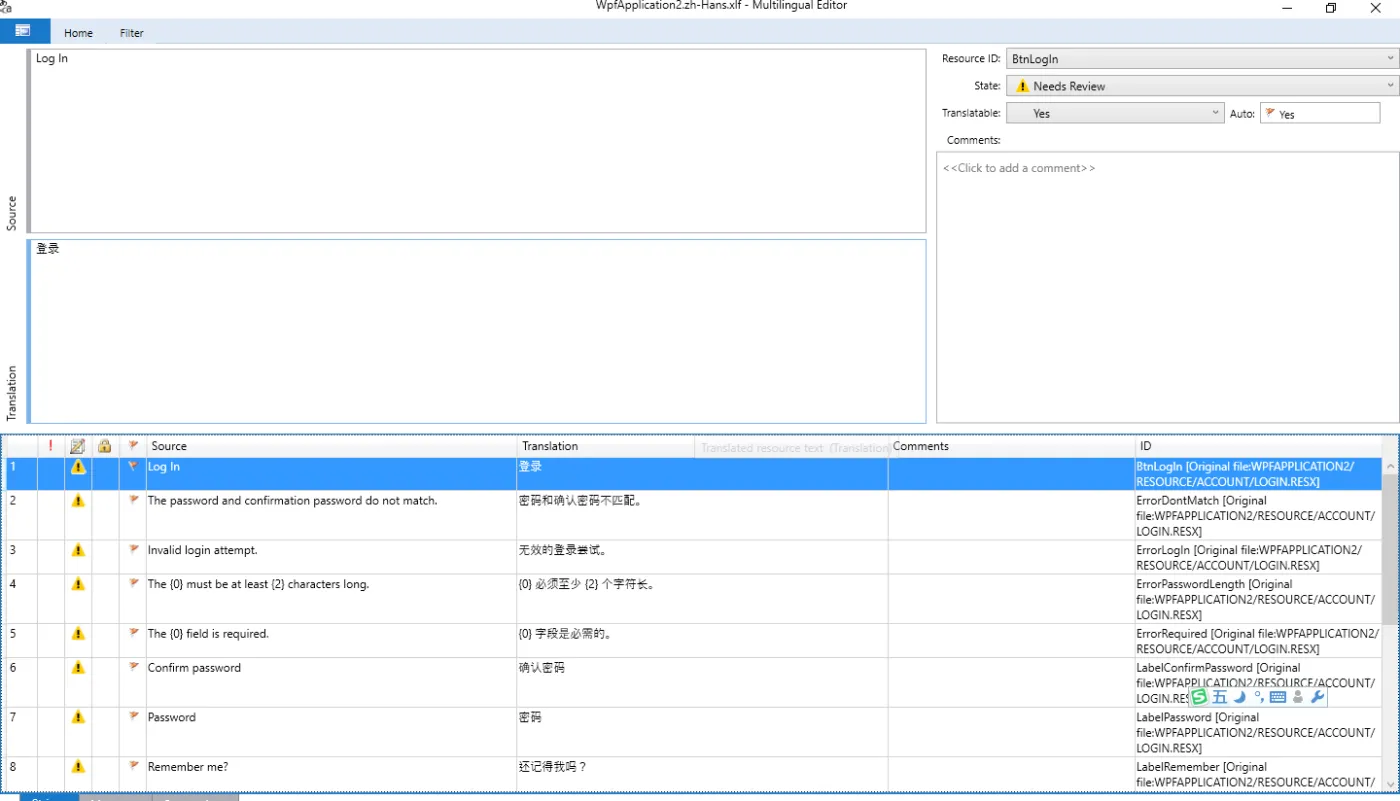
Task: Click the wrench icon on IME toolbar
Action: coord(1317,697)
